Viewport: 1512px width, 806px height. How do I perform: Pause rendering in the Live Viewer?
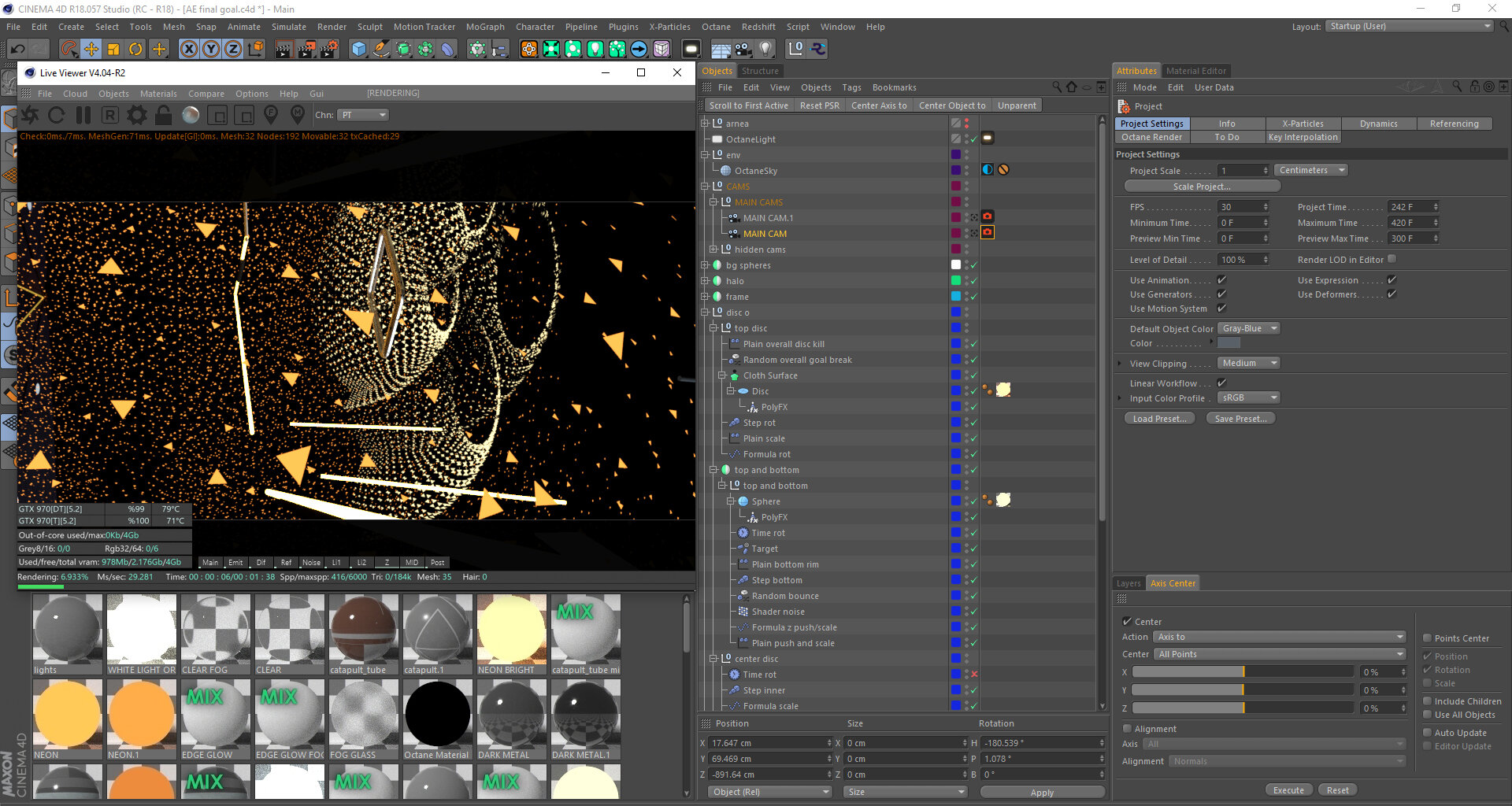pyautogui.click(x=83, y=115)
